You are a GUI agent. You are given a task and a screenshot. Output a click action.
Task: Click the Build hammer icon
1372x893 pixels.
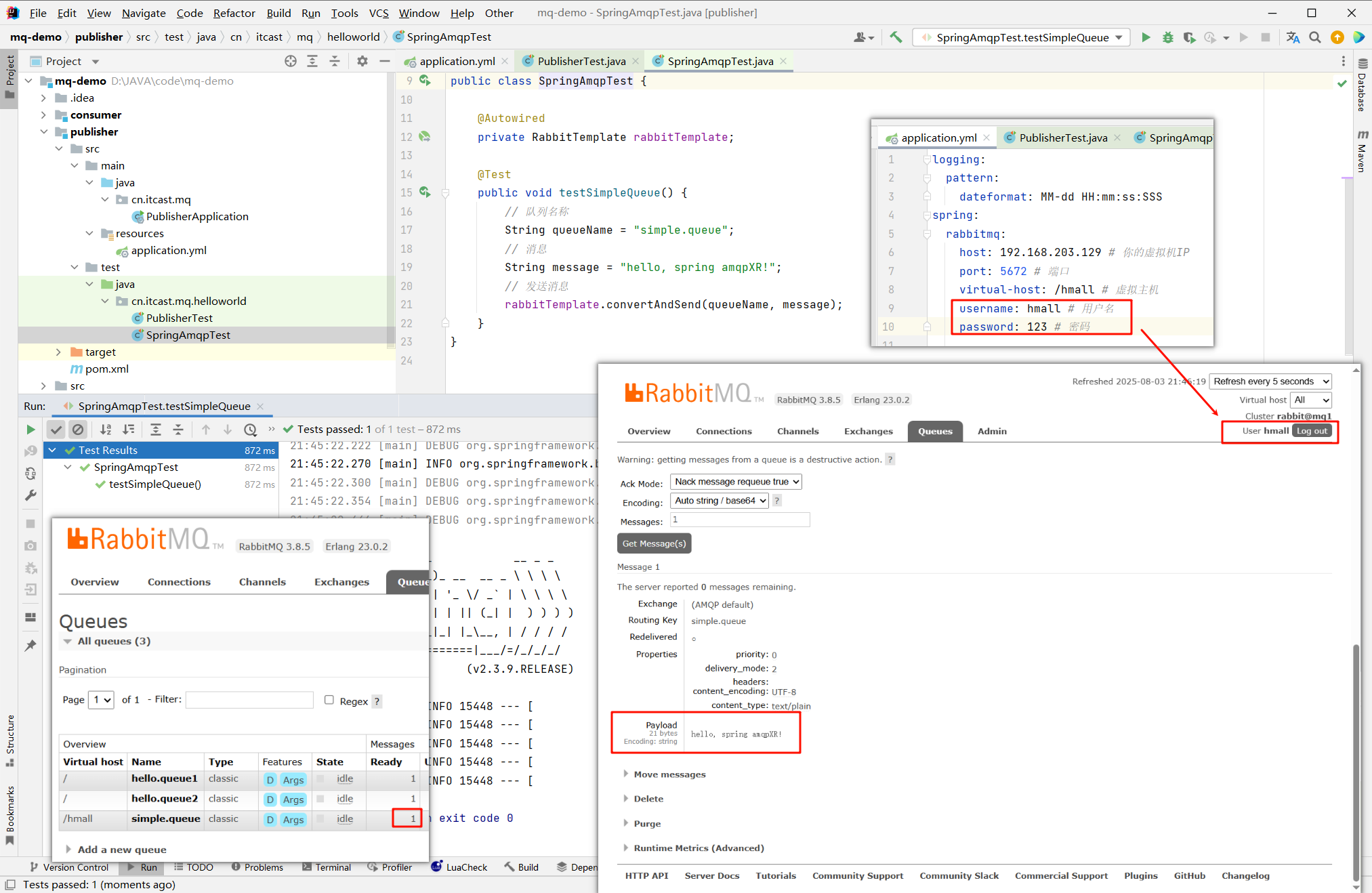pos(896,37)
